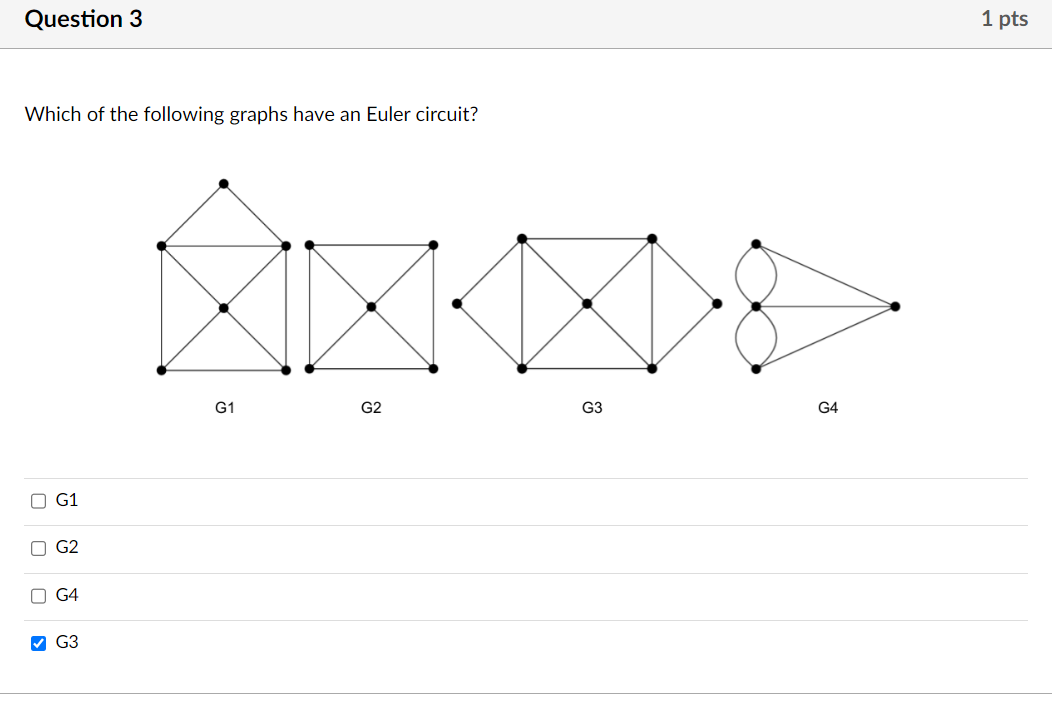Viewport: 1052px width, 703px height.
Task: Uncheck the selected G3 checkbox
Action: [38, 643]
